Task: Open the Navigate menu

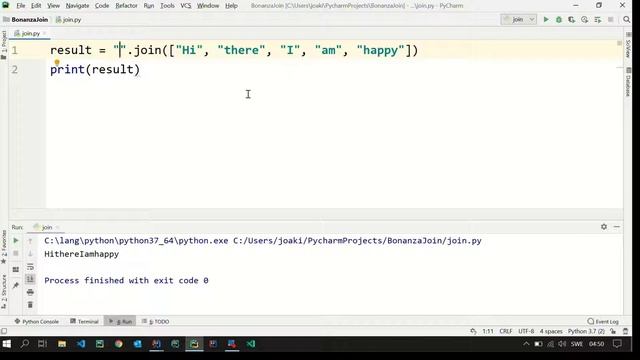Action: [77, 6]
